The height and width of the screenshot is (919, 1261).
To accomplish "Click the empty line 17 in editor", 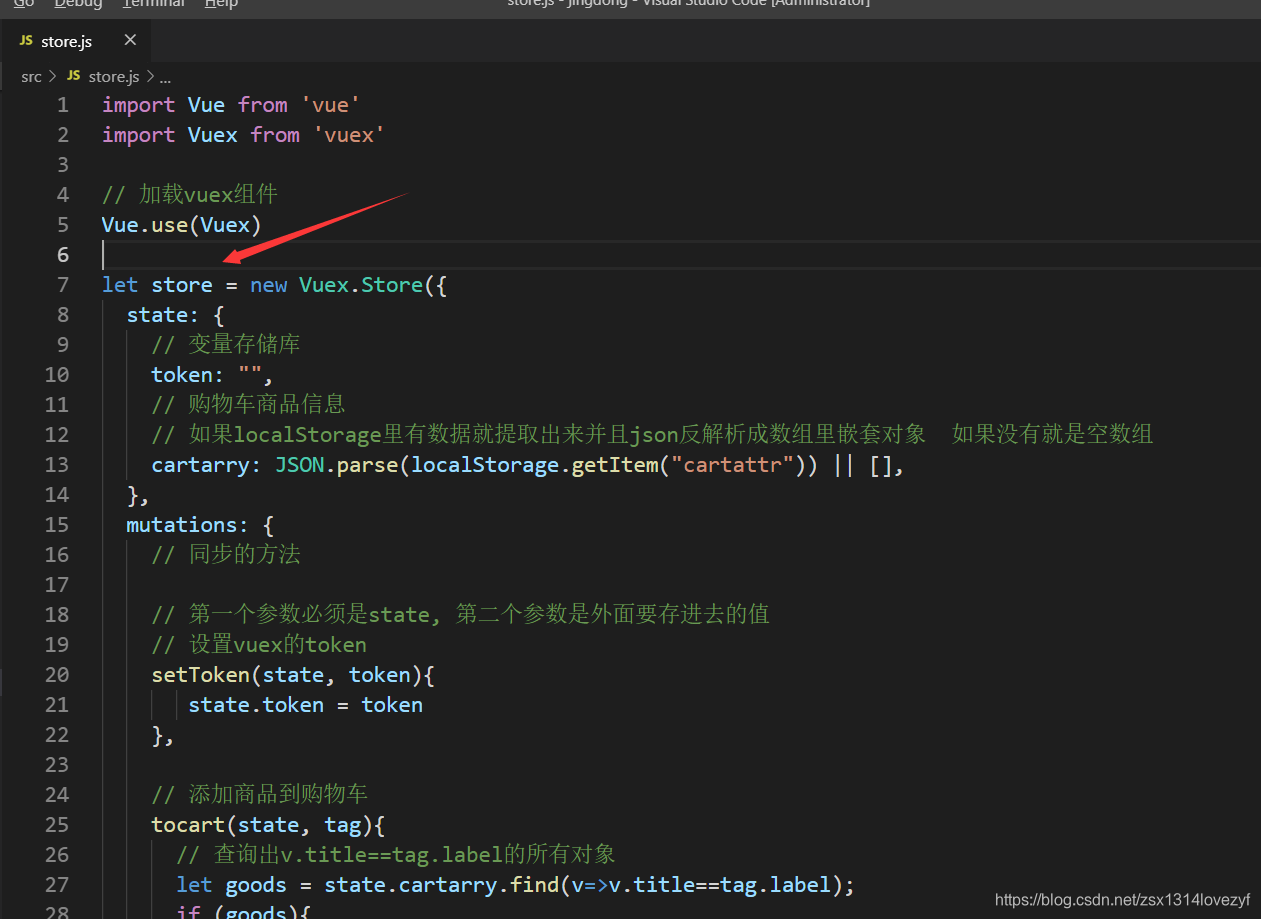I will [x=680, y=585].
